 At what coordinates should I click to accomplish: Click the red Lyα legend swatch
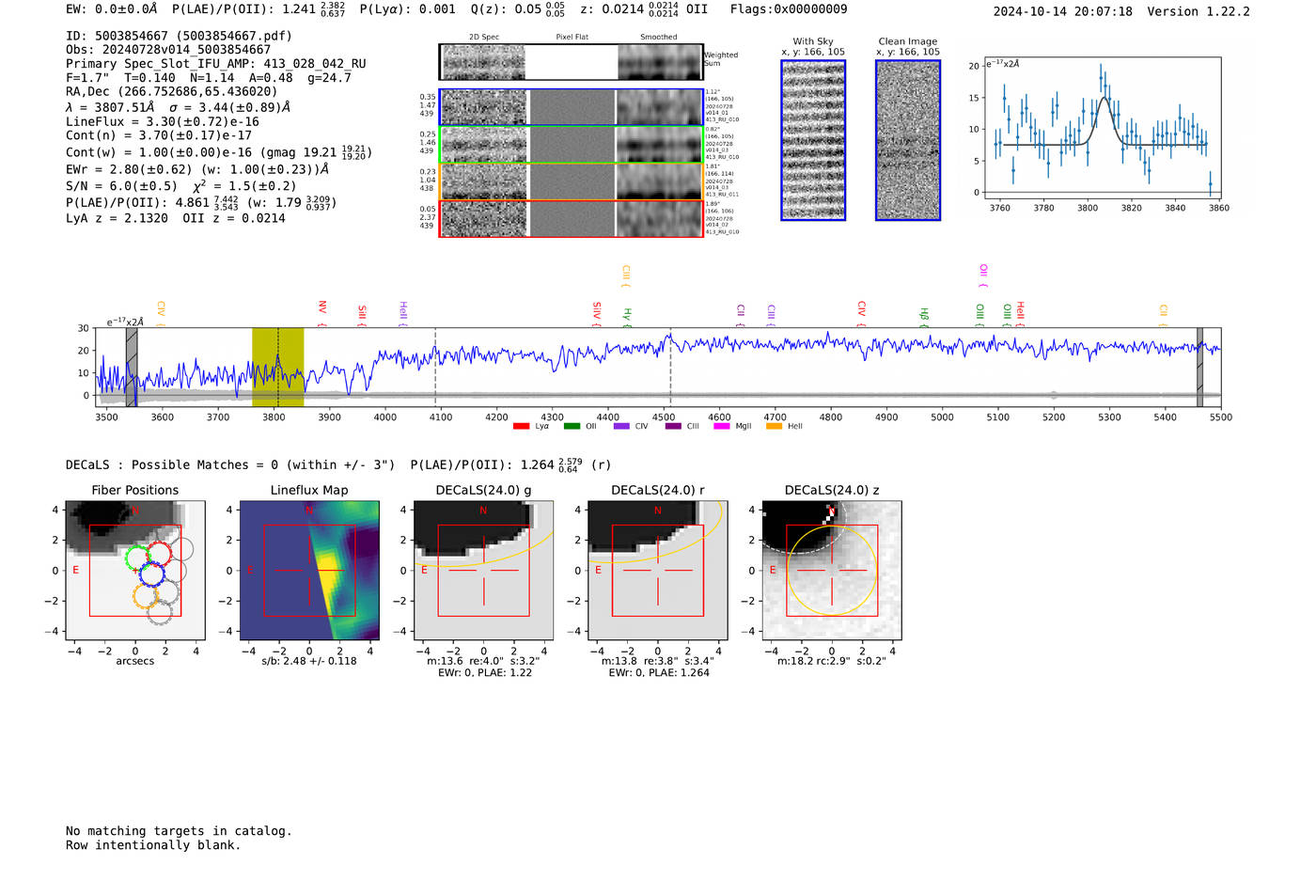tap(521, 427)
